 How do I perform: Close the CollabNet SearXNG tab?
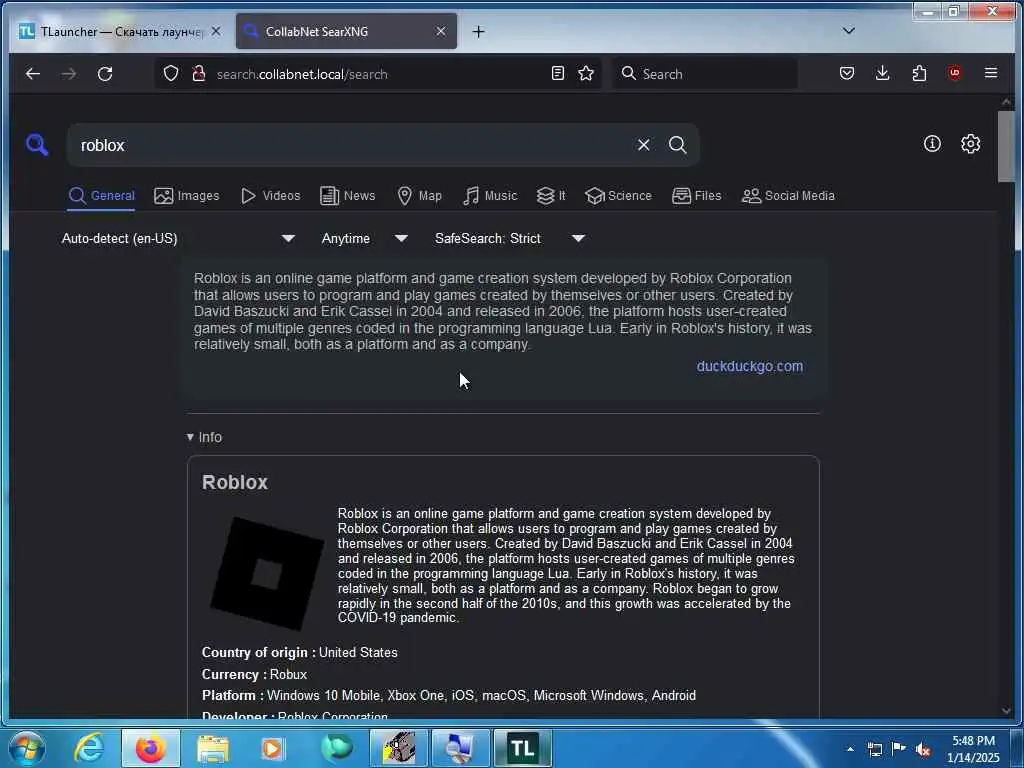(441, 31)
